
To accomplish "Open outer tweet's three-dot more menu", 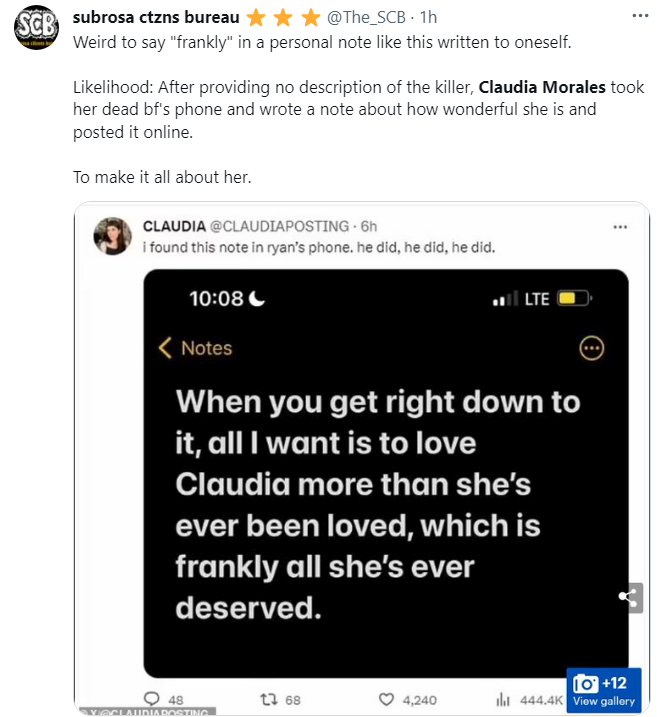I will tap(639, 18).
